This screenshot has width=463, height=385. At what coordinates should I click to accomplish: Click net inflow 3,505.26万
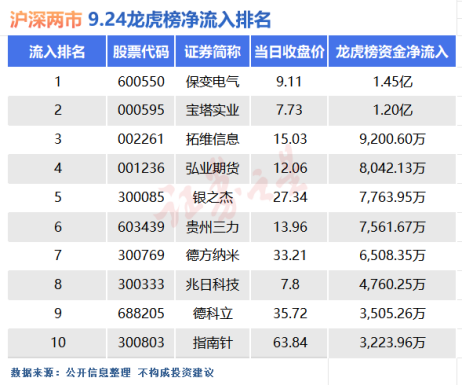coord(392,313)
